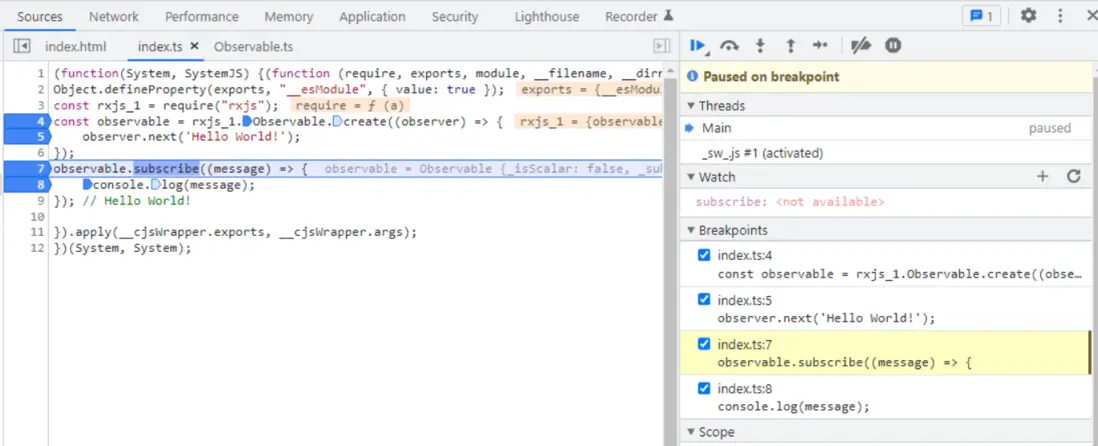The image size is (1098, 446).
Task: Show the file navigator sidebar
Action: click(x=22, y=46)
